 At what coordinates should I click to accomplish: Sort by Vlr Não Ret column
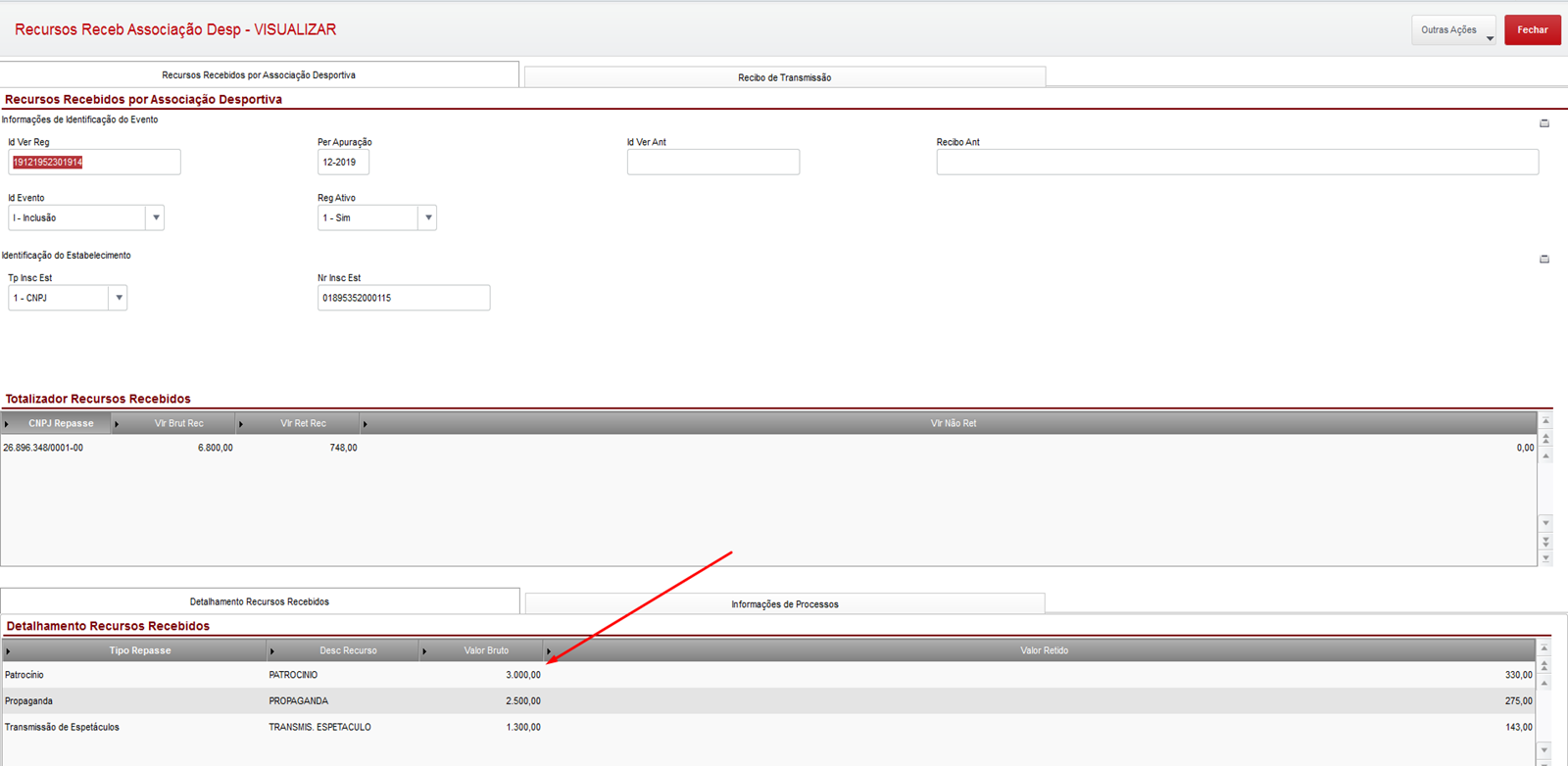[x=949, y=423]
